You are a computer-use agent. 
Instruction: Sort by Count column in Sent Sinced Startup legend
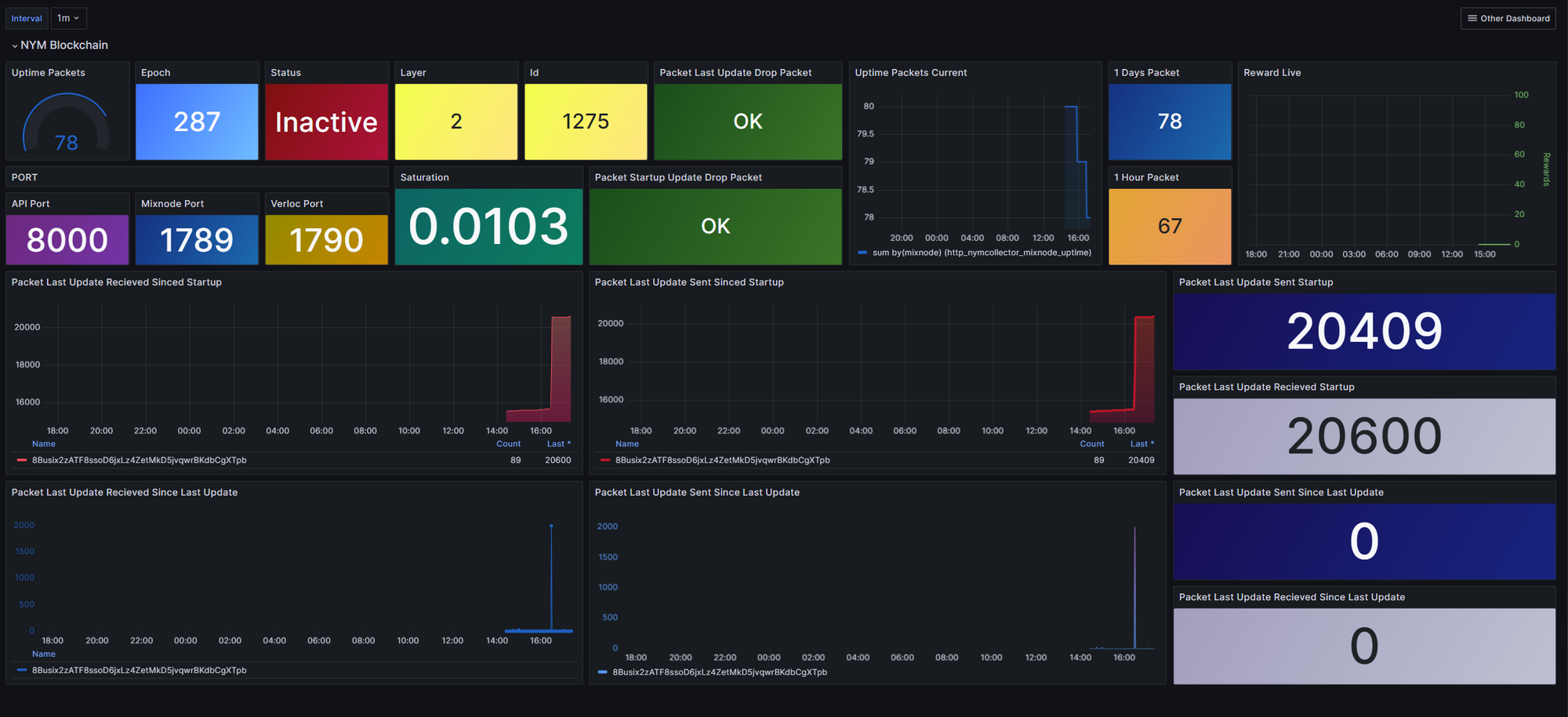1091,444
